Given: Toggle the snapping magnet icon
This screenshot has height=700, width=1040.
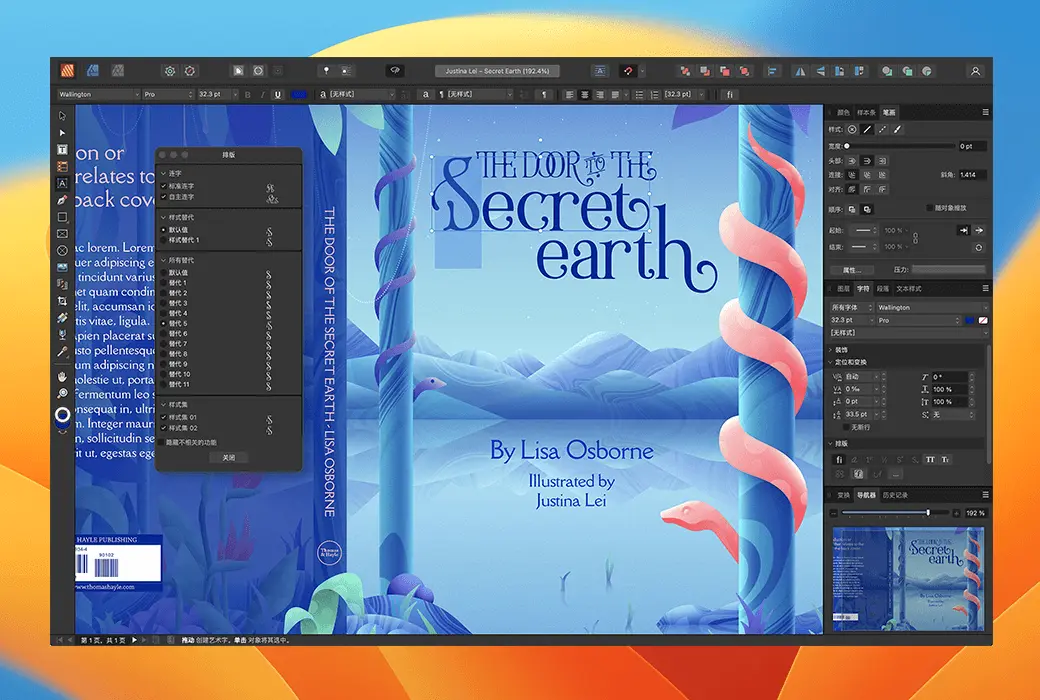Looking at the screenshot, I should click(628, 71).
